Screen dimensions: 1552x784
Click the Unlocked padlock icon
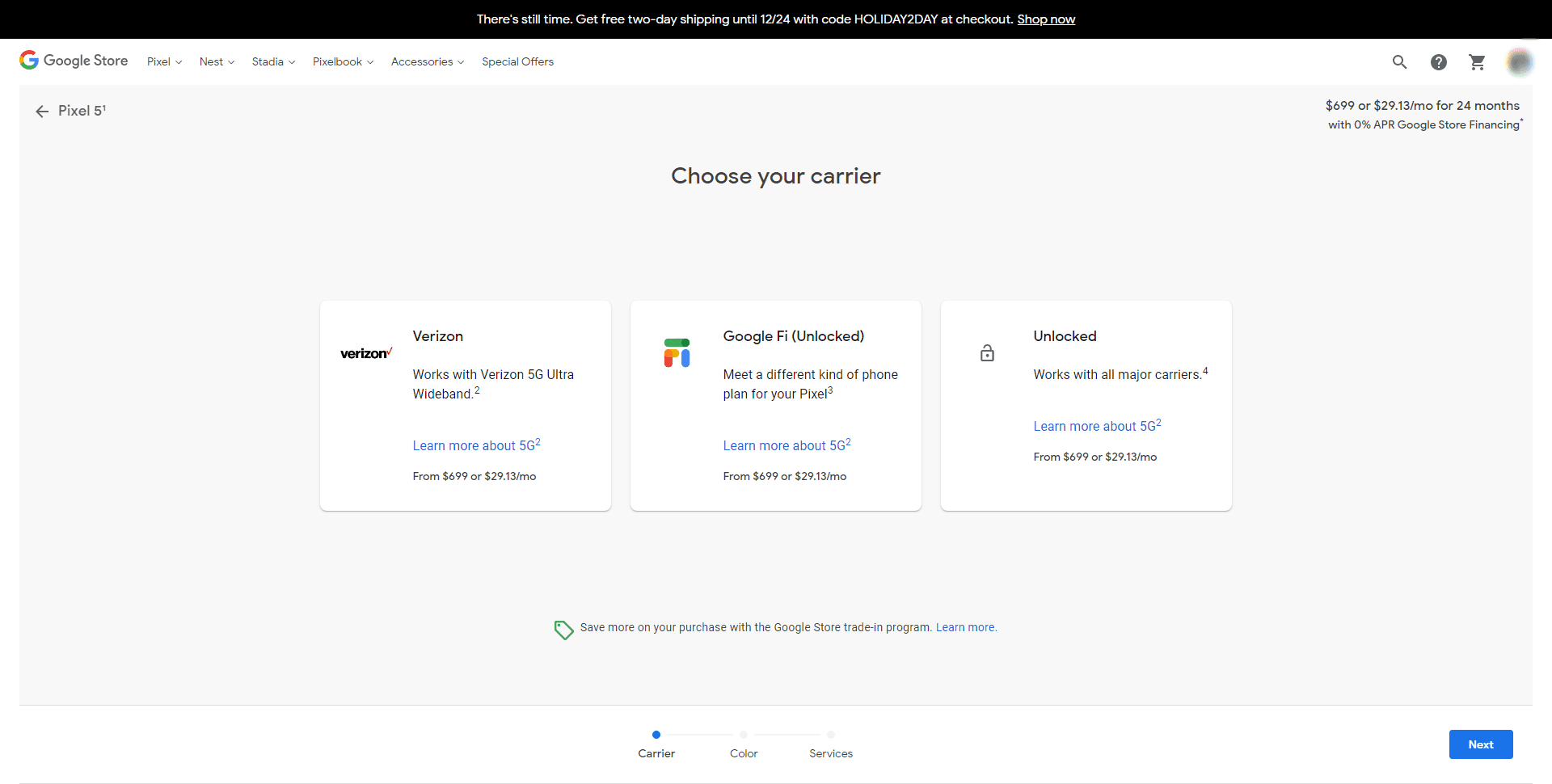987,353
